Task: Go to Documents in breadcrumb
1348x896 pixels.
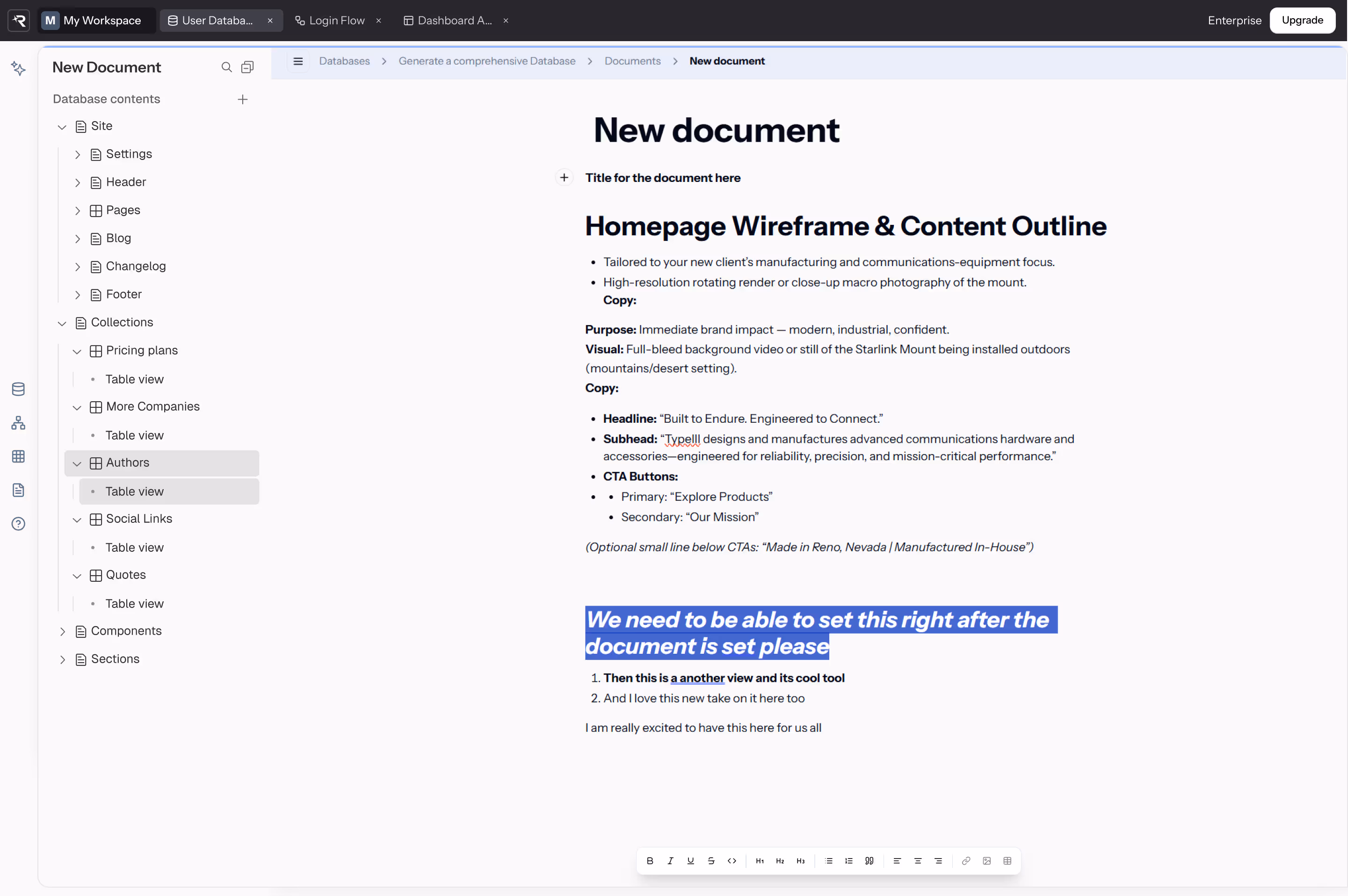Action: click(x=632, y=61)
